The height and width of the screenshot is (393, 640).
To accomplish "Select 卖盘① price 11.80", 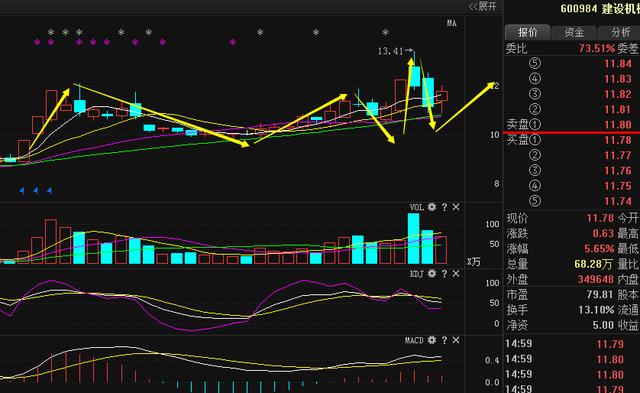I will (618, 124).
